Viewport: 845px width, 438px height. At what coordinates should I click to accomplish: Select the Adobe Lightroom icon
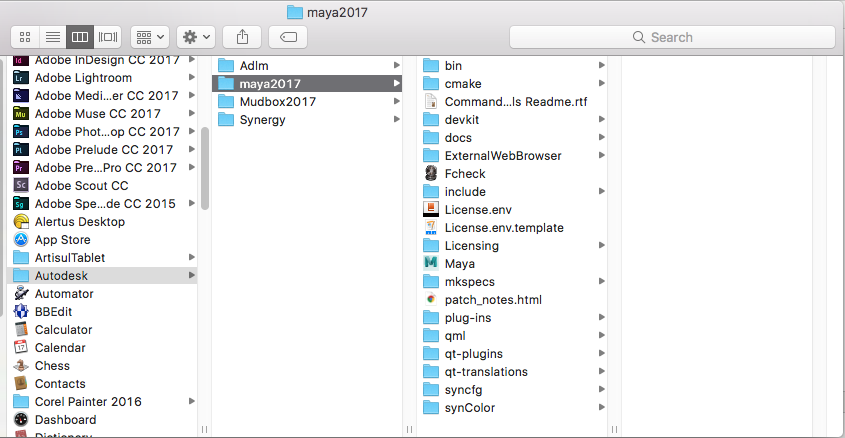click(x=20, y=78)
